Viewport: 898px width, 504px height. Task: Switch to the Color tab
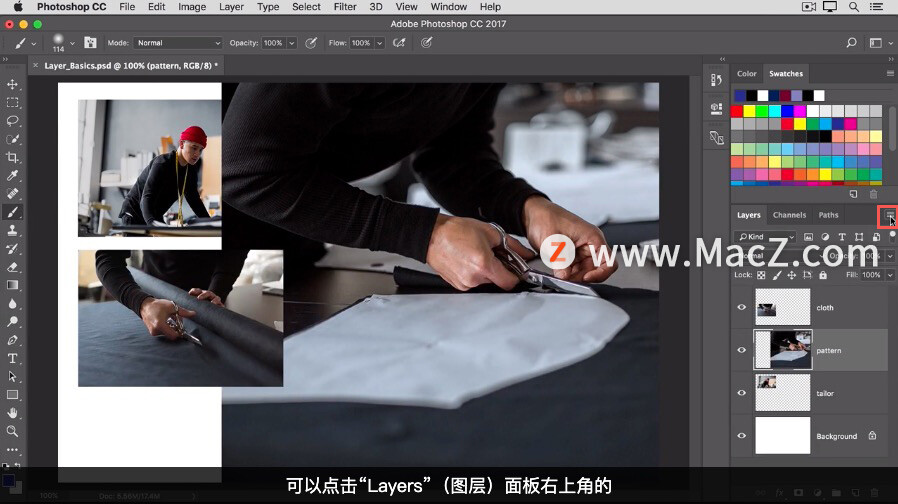coord(746,73)
